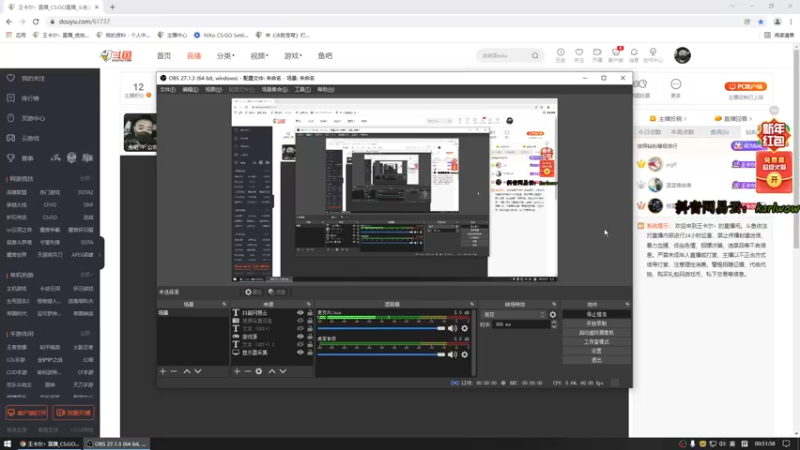The image size is (800, 450).
Task: Open 桌面音频 settings gear
Action: (x=465, y=355)
